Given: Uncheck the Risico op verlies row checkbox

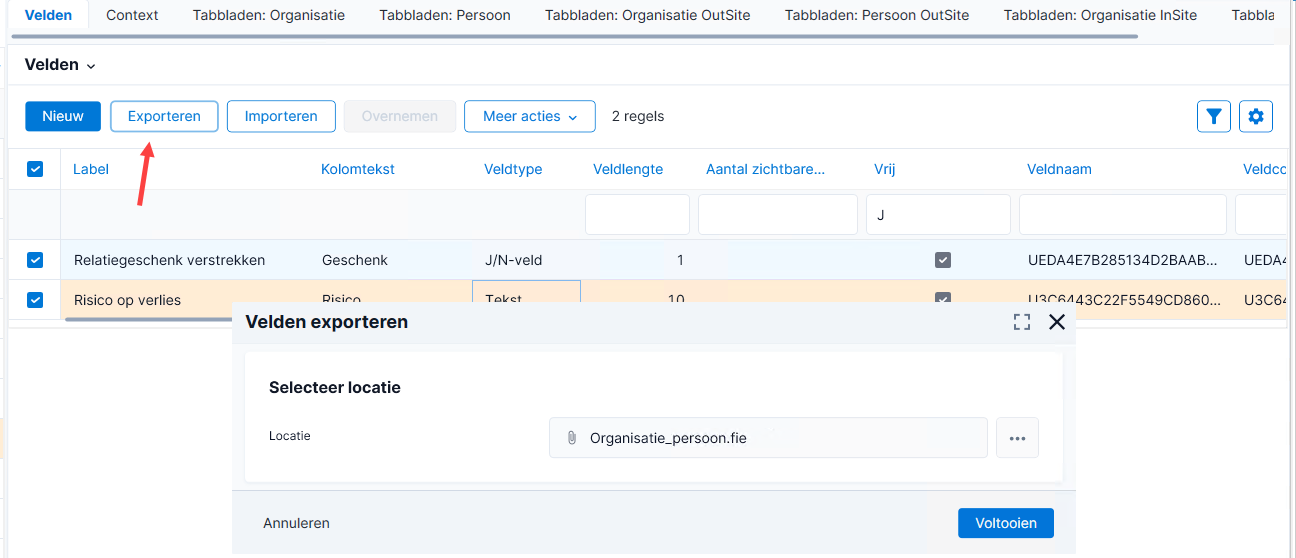Looking at the screenshot, I should tap(35, 299).
